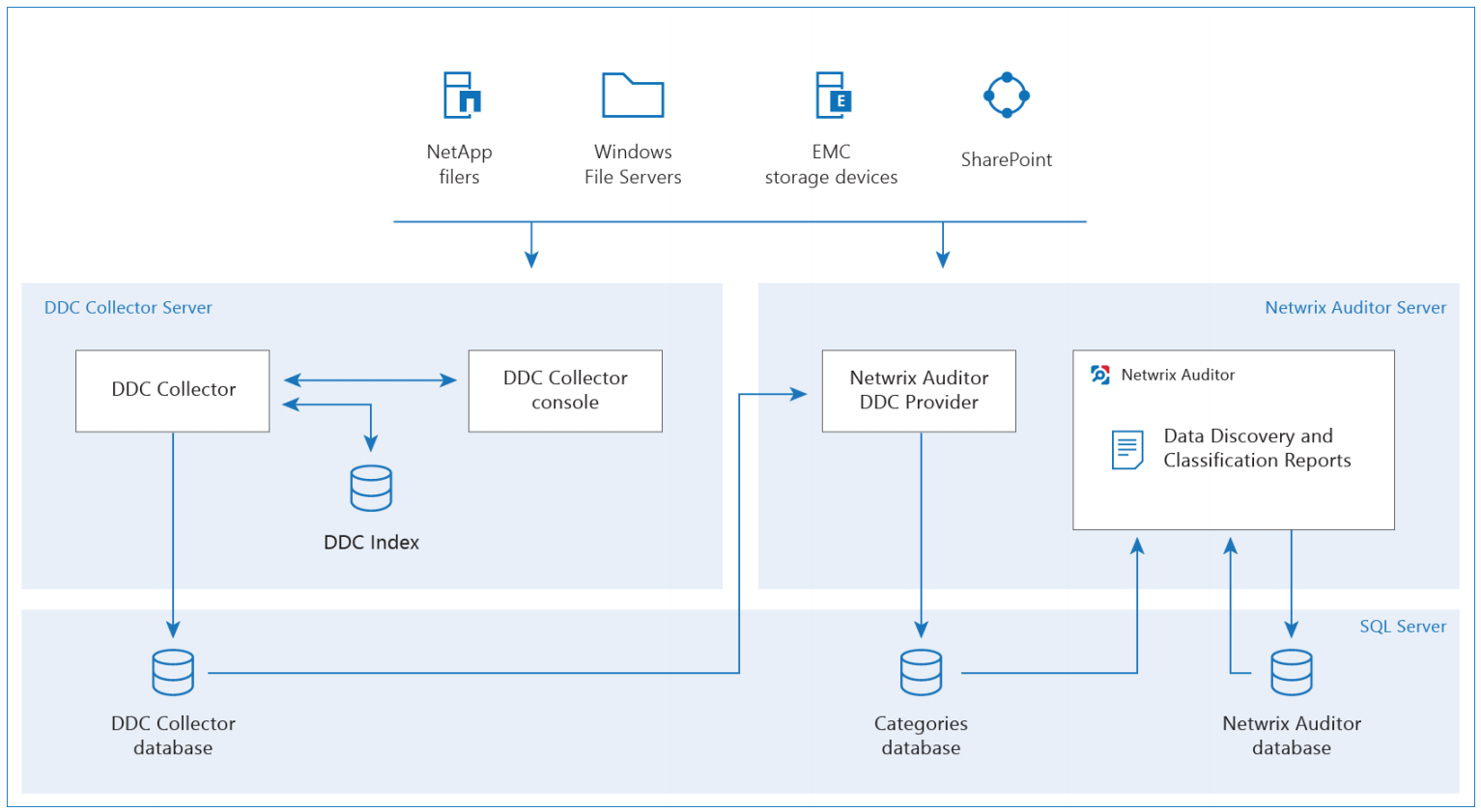The image size is (1481, 812).
Task: Select the SharePoint circular icon
Action: [x=1007, y=95]
